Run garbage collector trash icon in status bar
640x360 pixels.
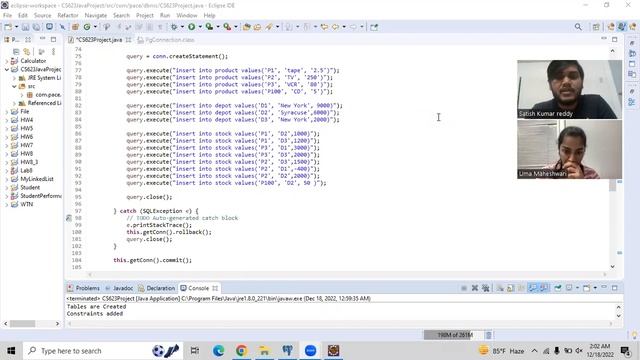489,335
